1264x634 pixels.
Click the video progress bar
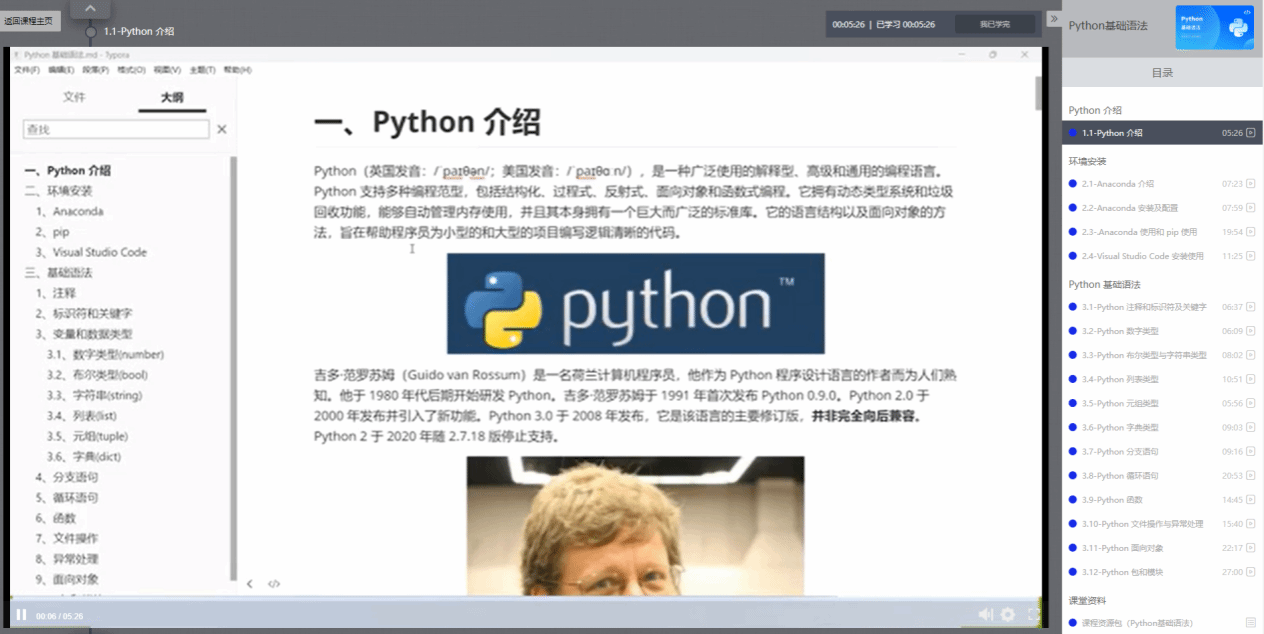point(500,600)
